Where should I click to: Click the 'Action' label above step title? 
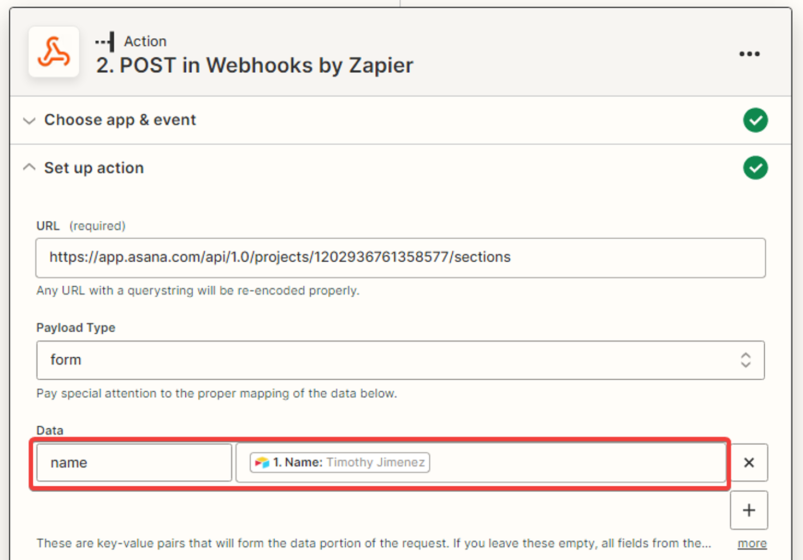coord(145,41)
